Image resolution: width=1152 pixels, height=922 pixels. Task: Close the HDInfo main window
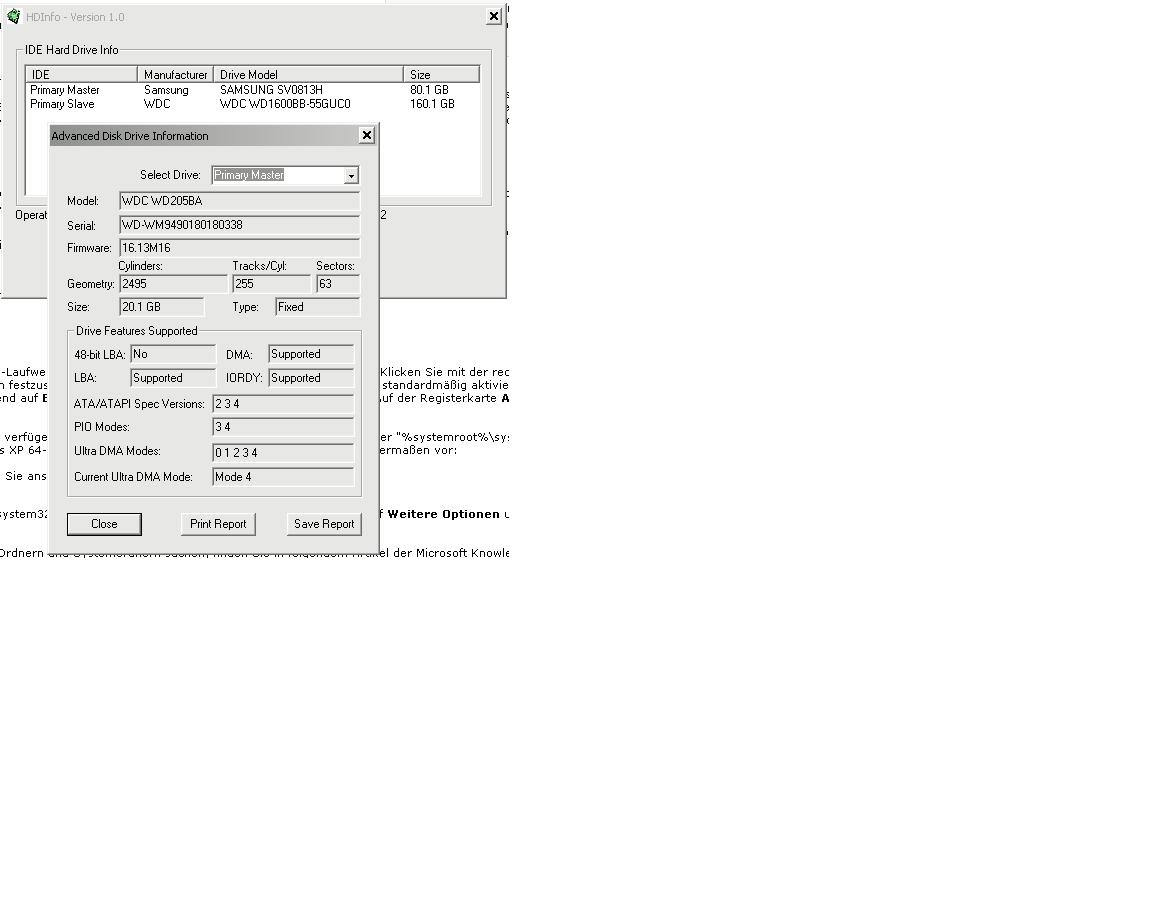click(494, 16)
